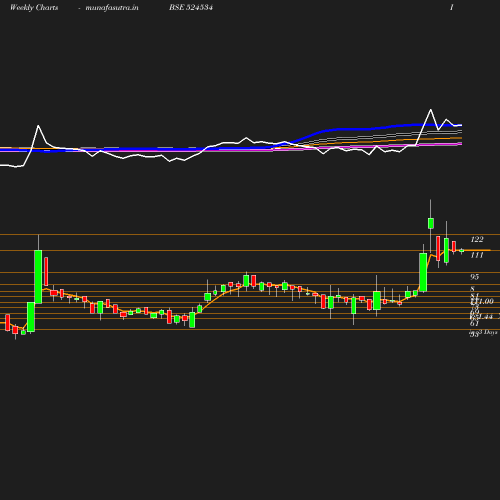Click the 95 price level label
This screenshot has width=500, height=500.
point(474,277)
